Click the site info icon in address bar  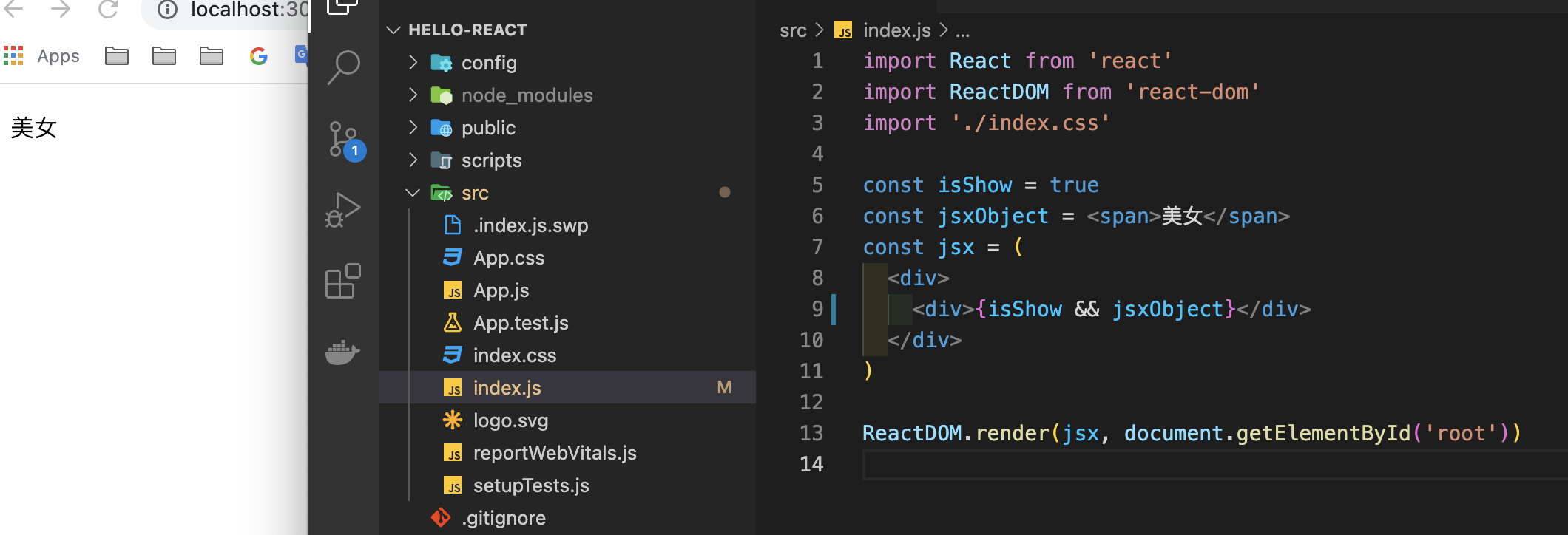[x=168, y=10]
